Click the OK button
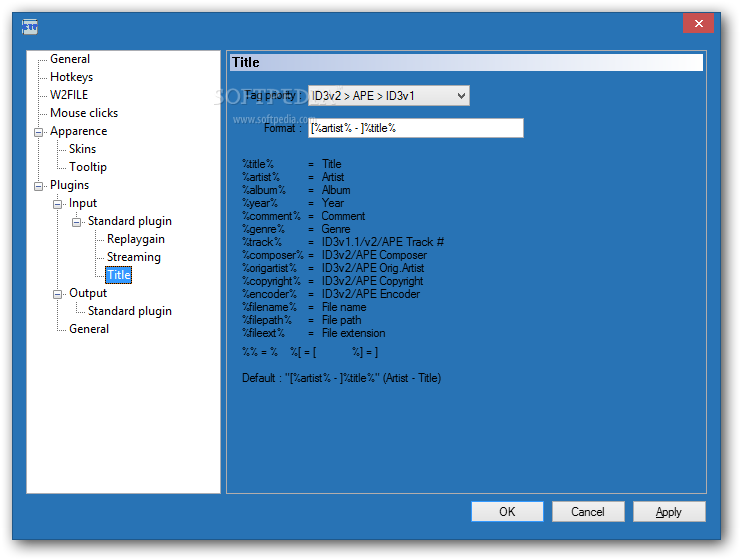This screenshot has height=560, width=741. click(x=507, y=512)
